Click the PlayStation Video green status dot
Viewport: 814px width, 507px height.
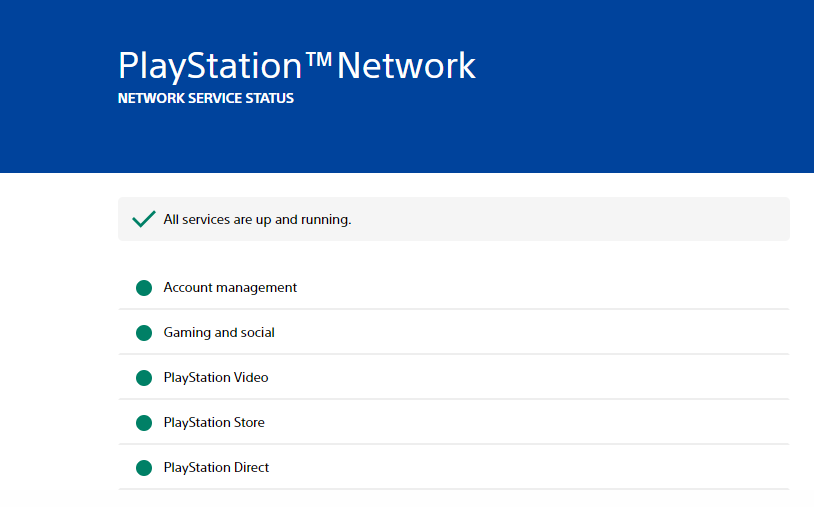pos(144,378)
